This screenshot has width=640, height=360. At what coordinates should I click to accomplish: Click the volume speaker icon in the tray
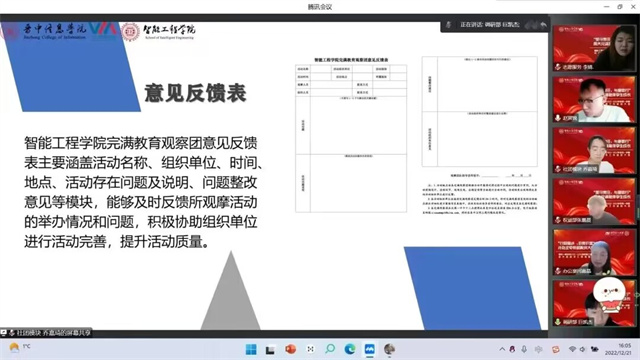(583, 349)
